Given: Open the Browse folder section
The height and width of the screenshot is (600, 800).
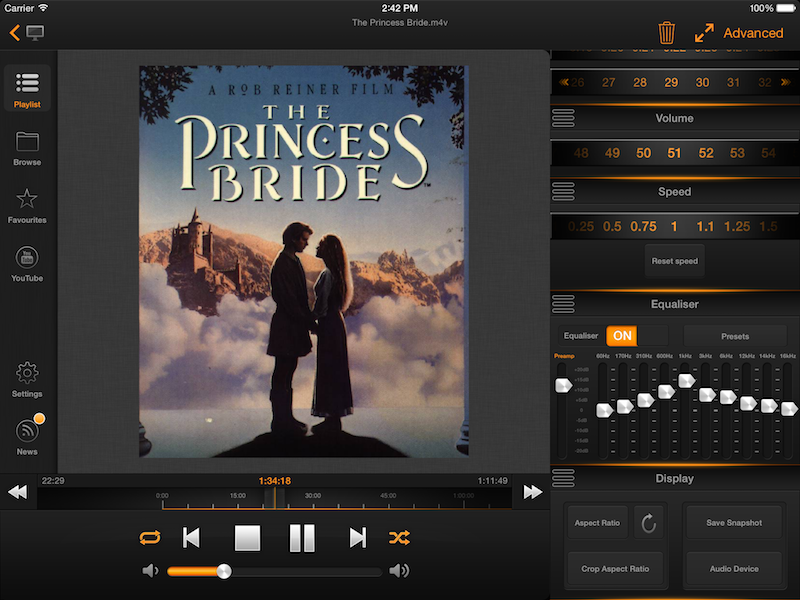Looking at the screenshot, I should 27,148.
